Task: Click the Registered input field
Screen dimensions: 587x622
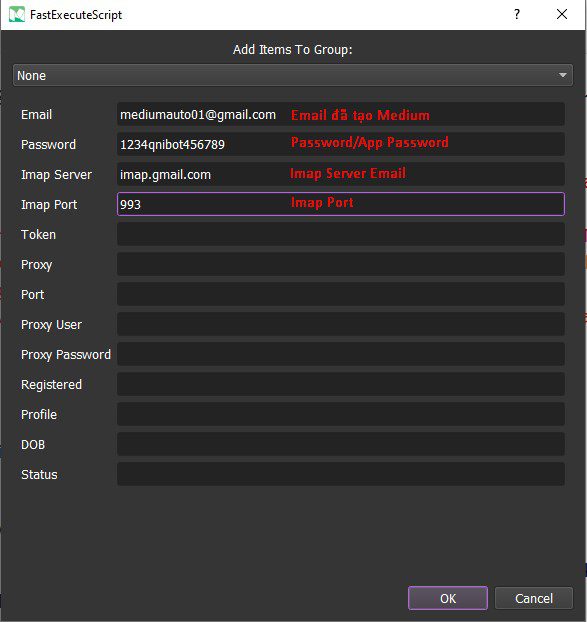Action: click(x=341, y=384)
